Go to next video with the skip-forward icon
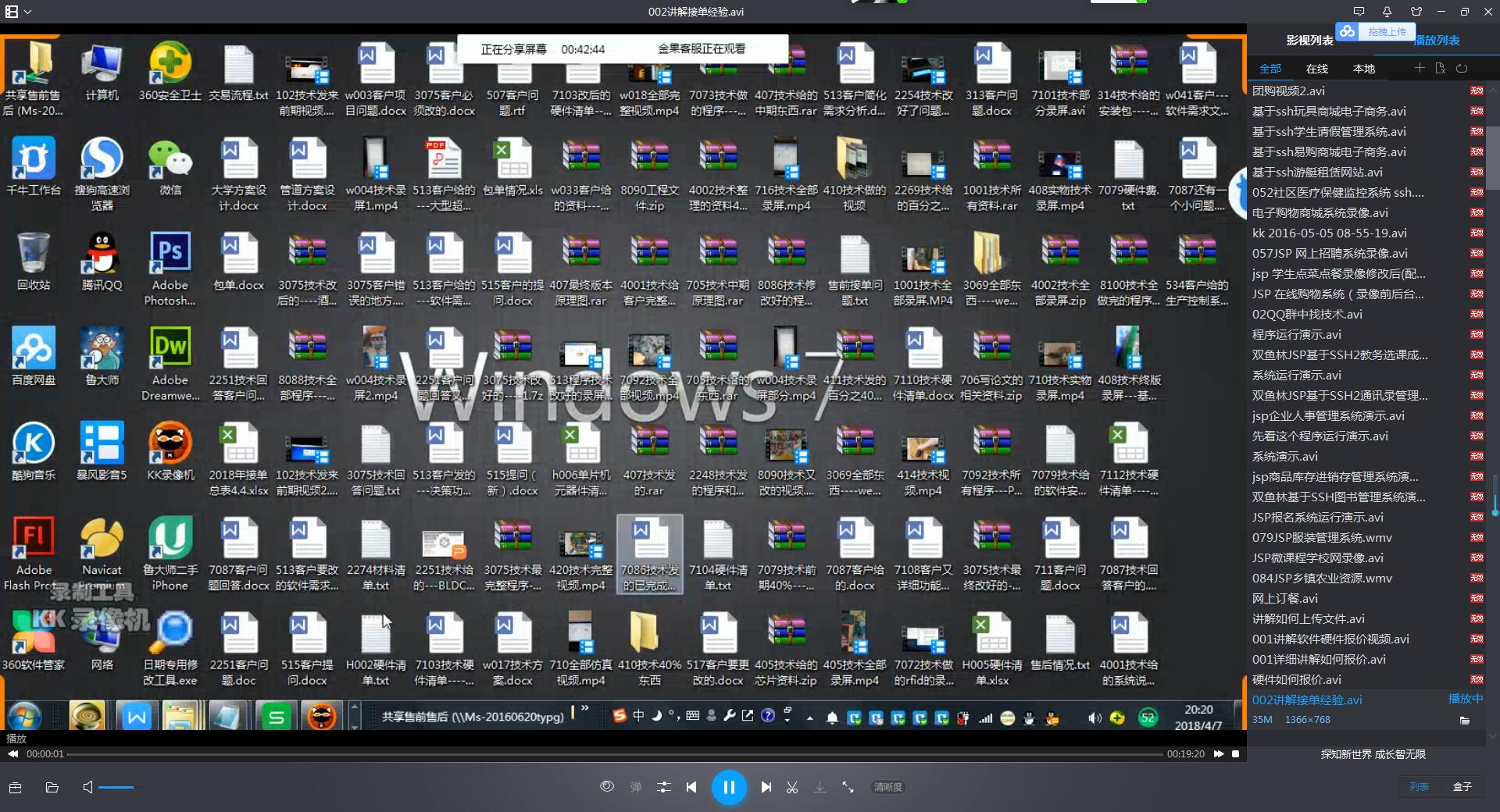This screenshot has width=1500, height=812. point(766,787)
